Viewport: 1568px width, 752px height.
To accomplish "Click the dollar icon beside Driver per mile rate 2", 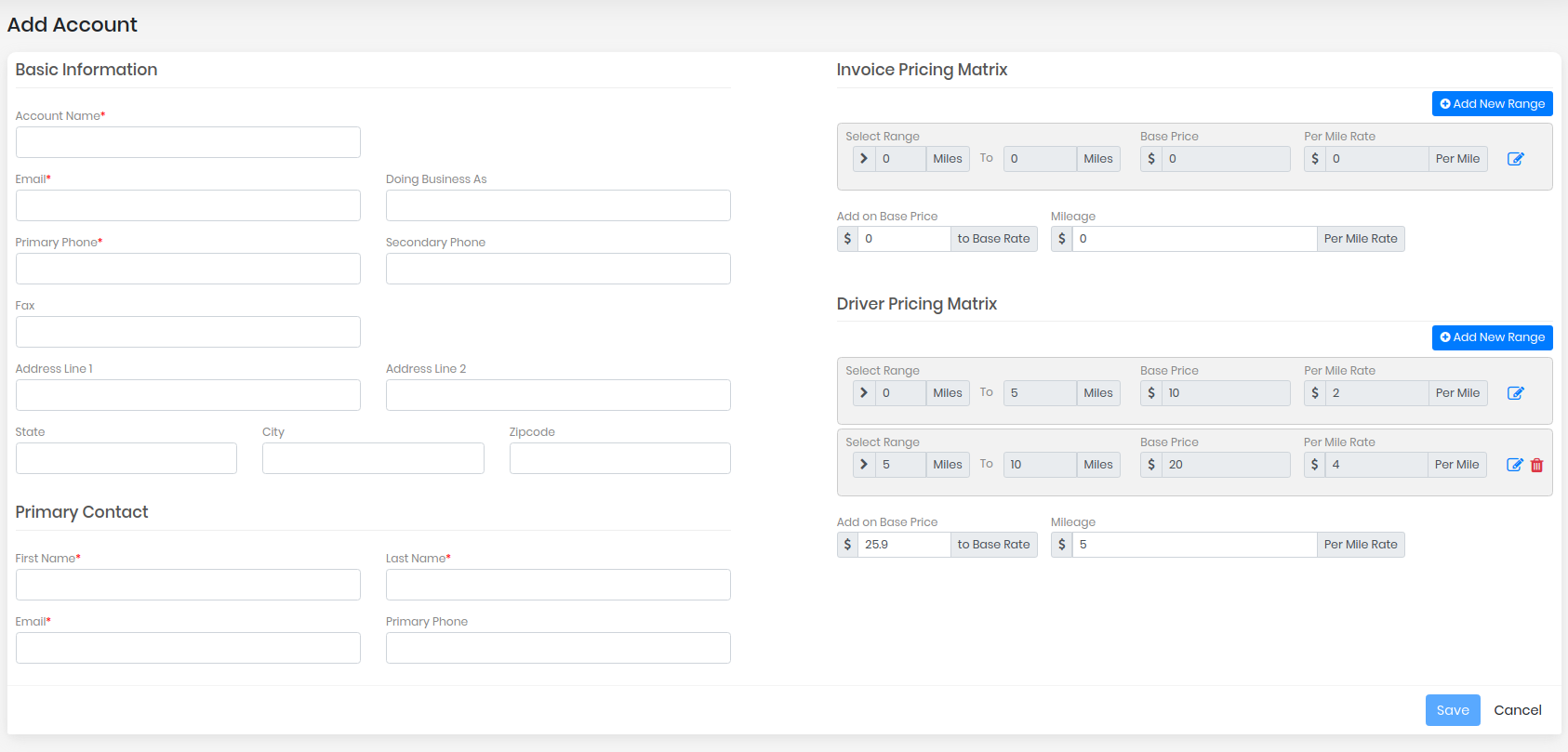I will point(1315,393).
